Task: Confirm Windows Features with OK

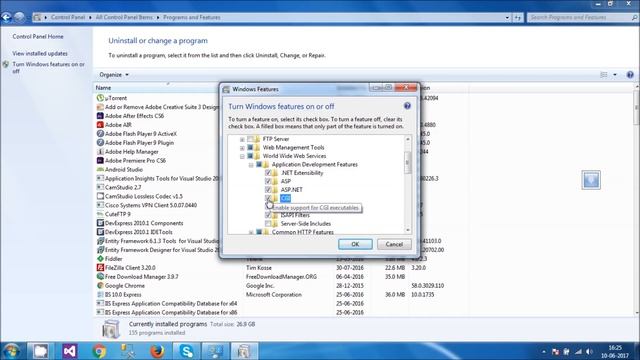Action: point(355,244)
